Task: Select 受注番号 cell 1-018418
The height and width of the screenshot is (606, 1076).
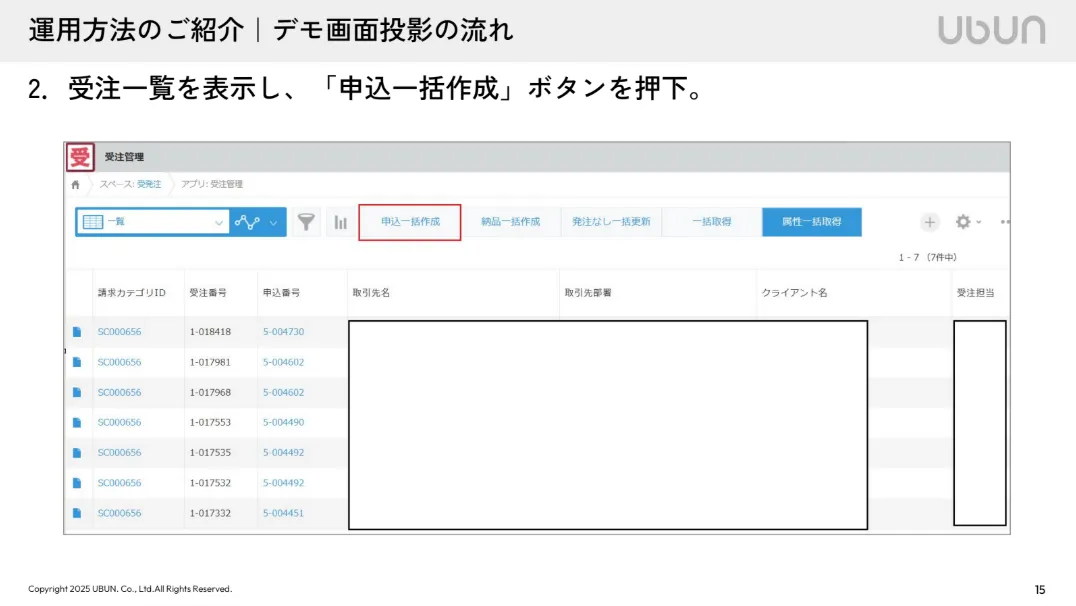Action: point(210,331)
